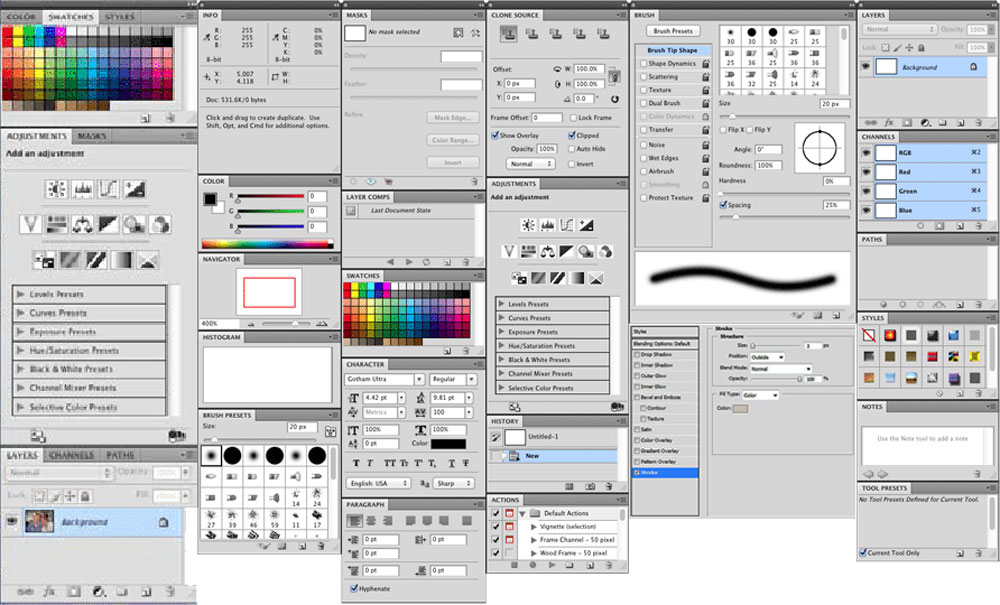Open the Masks tab next to Adjustments tab
The image size is (1000, 605).
[92, 136]
